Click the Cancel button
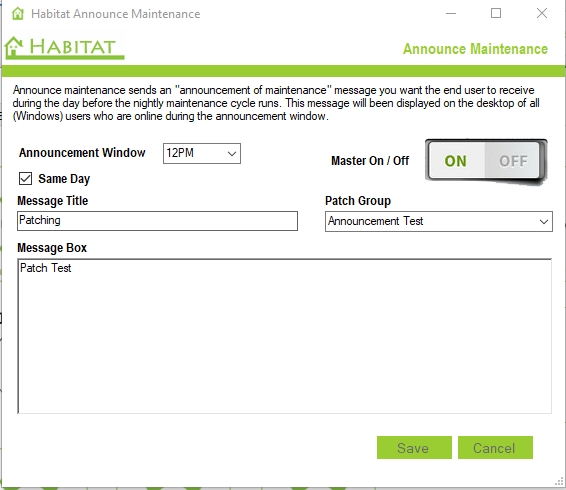 coord(495,448)
